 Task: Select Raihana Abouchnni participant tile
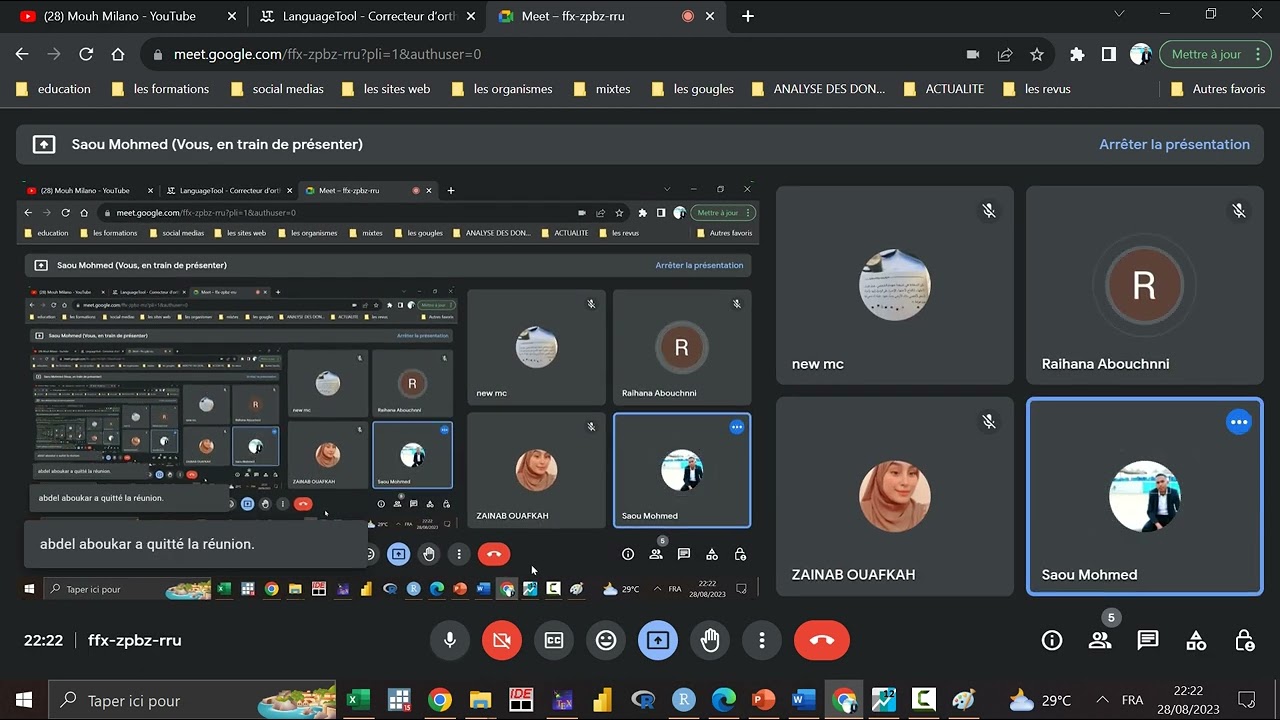[1145, 285]
